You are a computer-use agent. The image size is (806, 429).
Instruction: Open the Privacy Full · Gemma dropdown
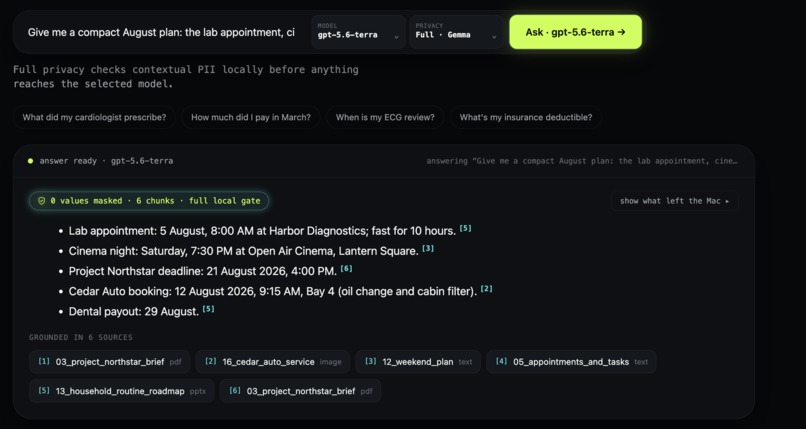pyautogui.click(x=456, y=32)
